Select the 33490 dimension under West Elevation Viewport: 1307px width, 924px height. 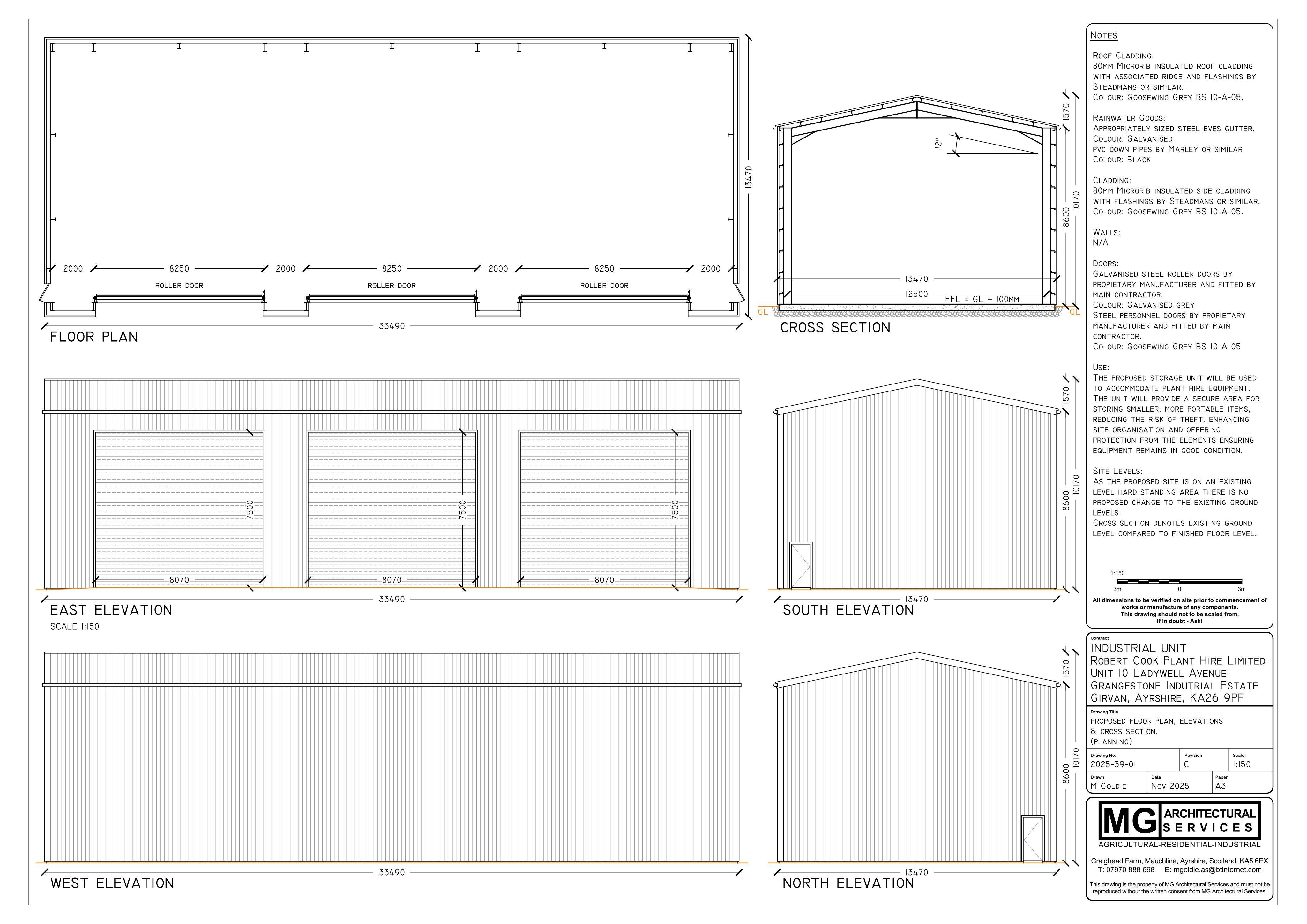392,872
